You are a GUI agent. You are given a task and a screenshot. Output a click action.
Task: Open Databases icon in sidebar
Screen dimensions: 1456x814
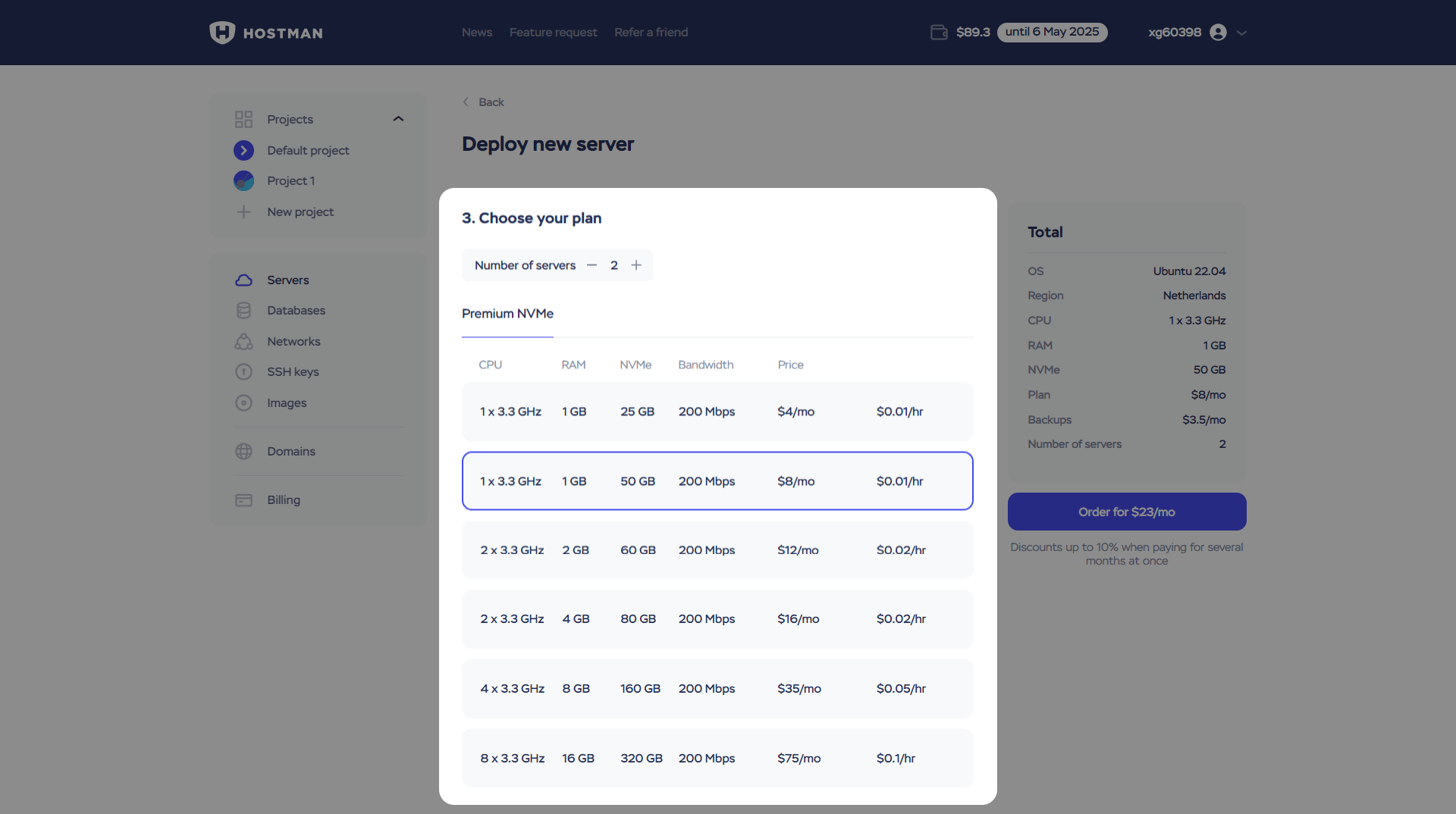pyautogui.click(x=243, y=310)
